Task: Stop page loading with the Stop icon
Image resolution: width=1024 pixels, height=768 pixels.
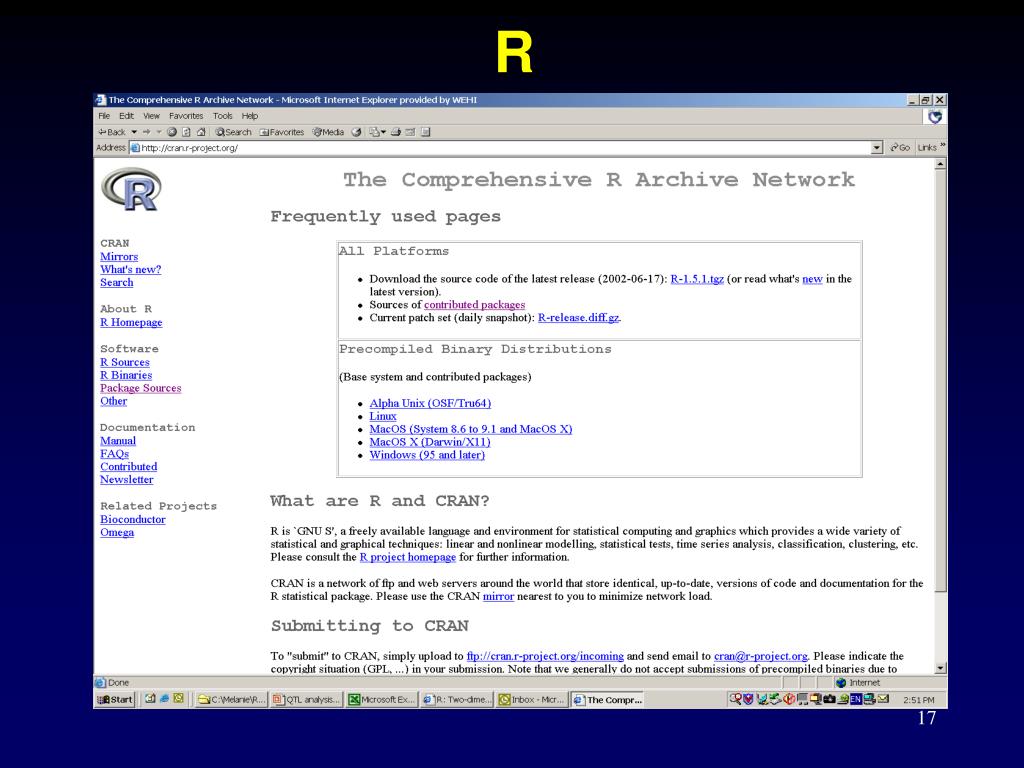Action: [x=172, y=132]
